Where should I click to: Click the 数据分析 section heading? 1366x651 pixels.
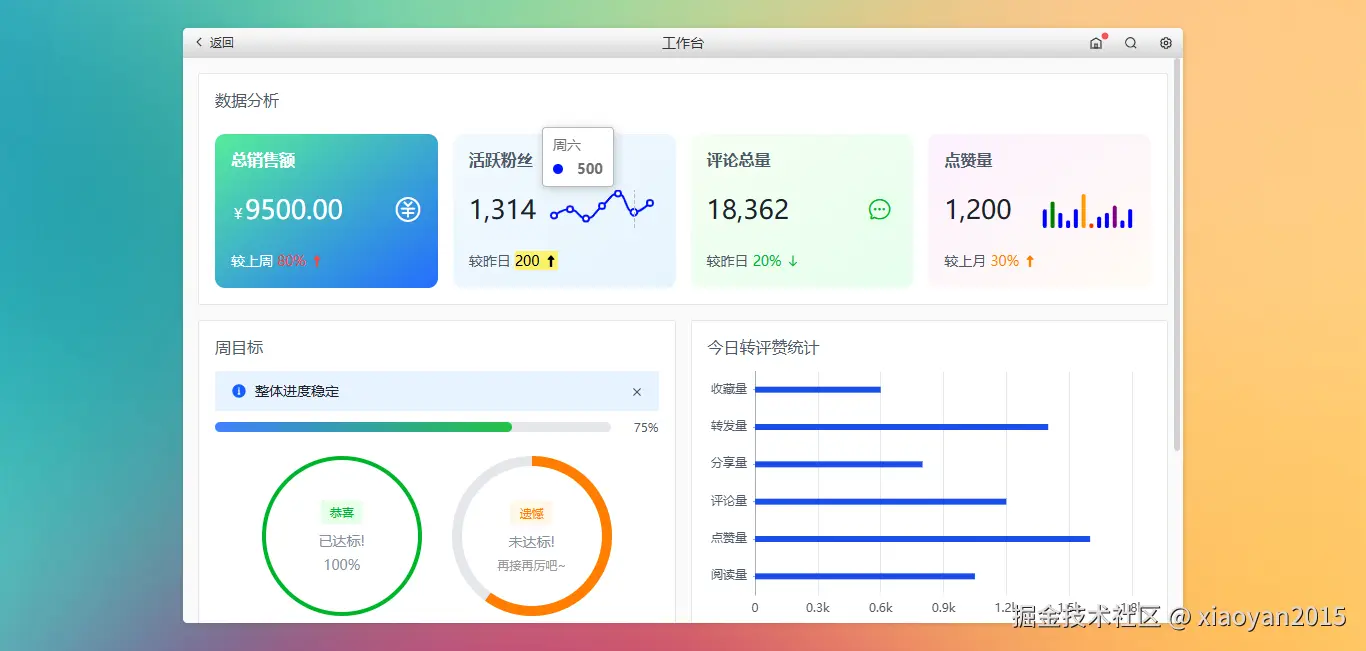[247, 101]
